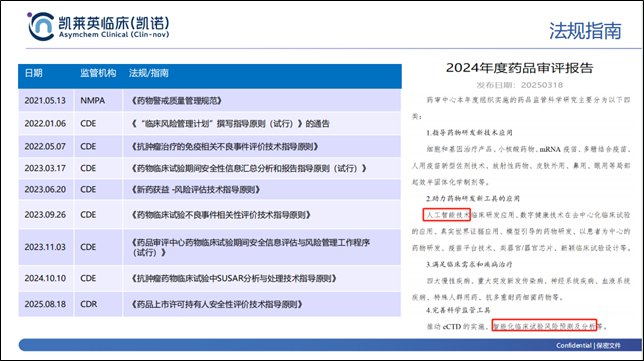Click CDE cell in the 2023.06.20 row

click(x=88, y=190)
